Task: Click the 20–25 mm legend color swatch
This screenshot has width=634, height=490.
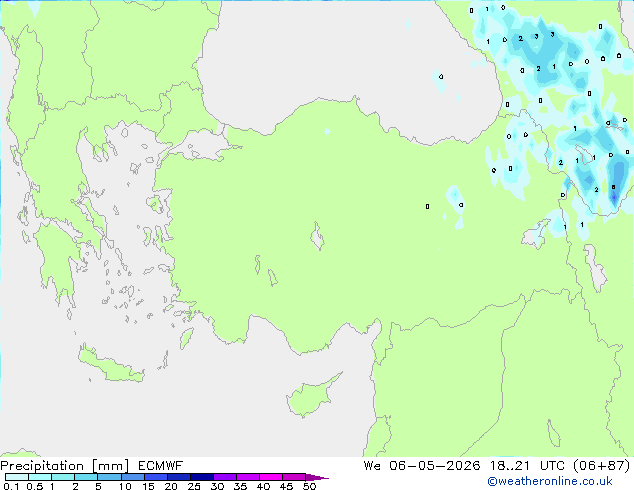Action: coord(178,477)
